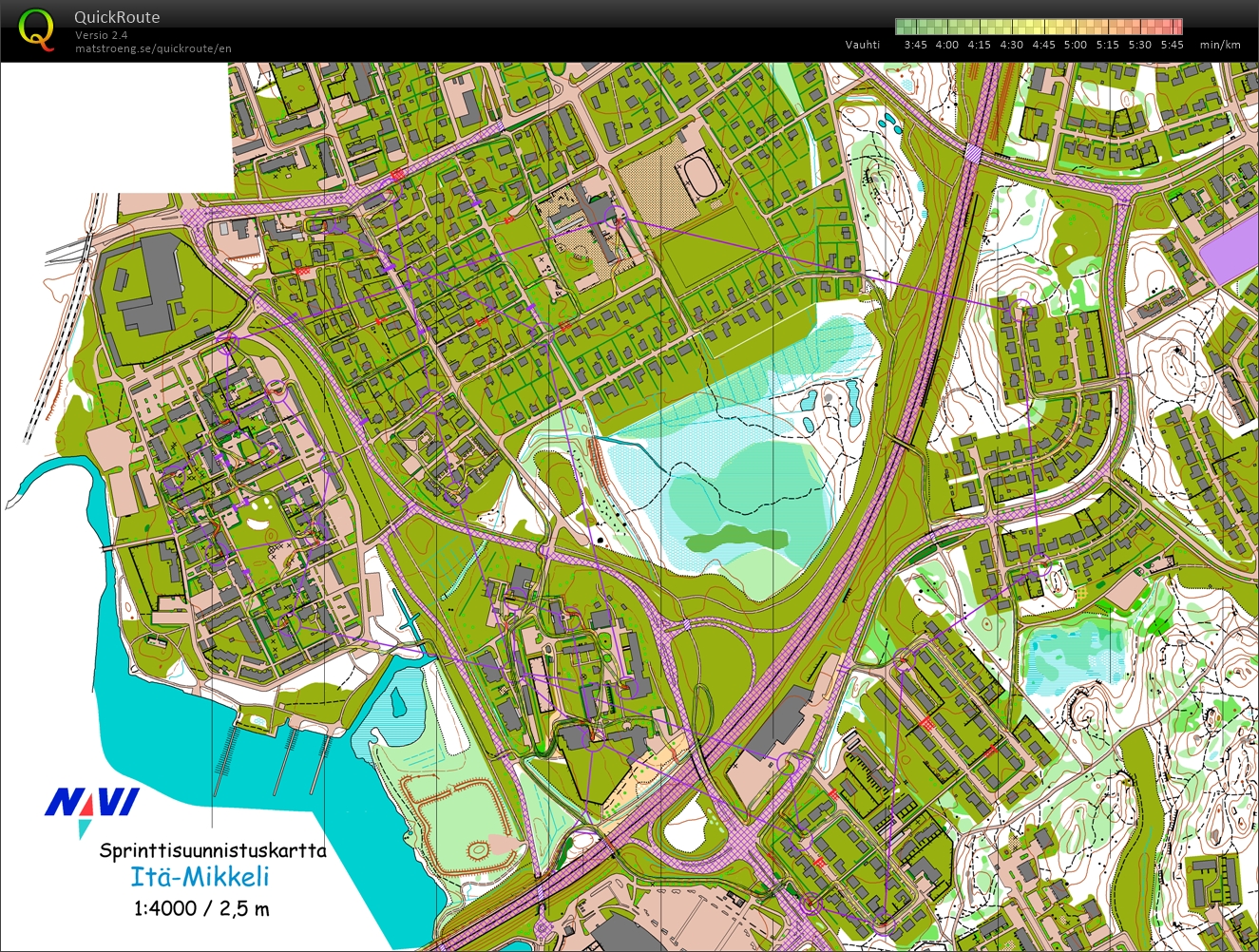Click the purple hatched square on the railway
This screenshot has height=952, width=1259.
point(974,153)
